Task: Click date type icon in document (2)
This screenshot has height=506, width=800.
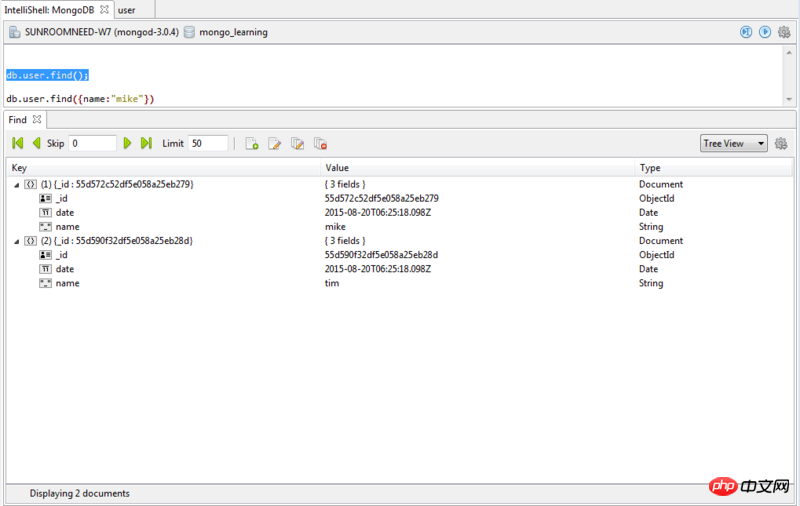Action: point(45,269)
